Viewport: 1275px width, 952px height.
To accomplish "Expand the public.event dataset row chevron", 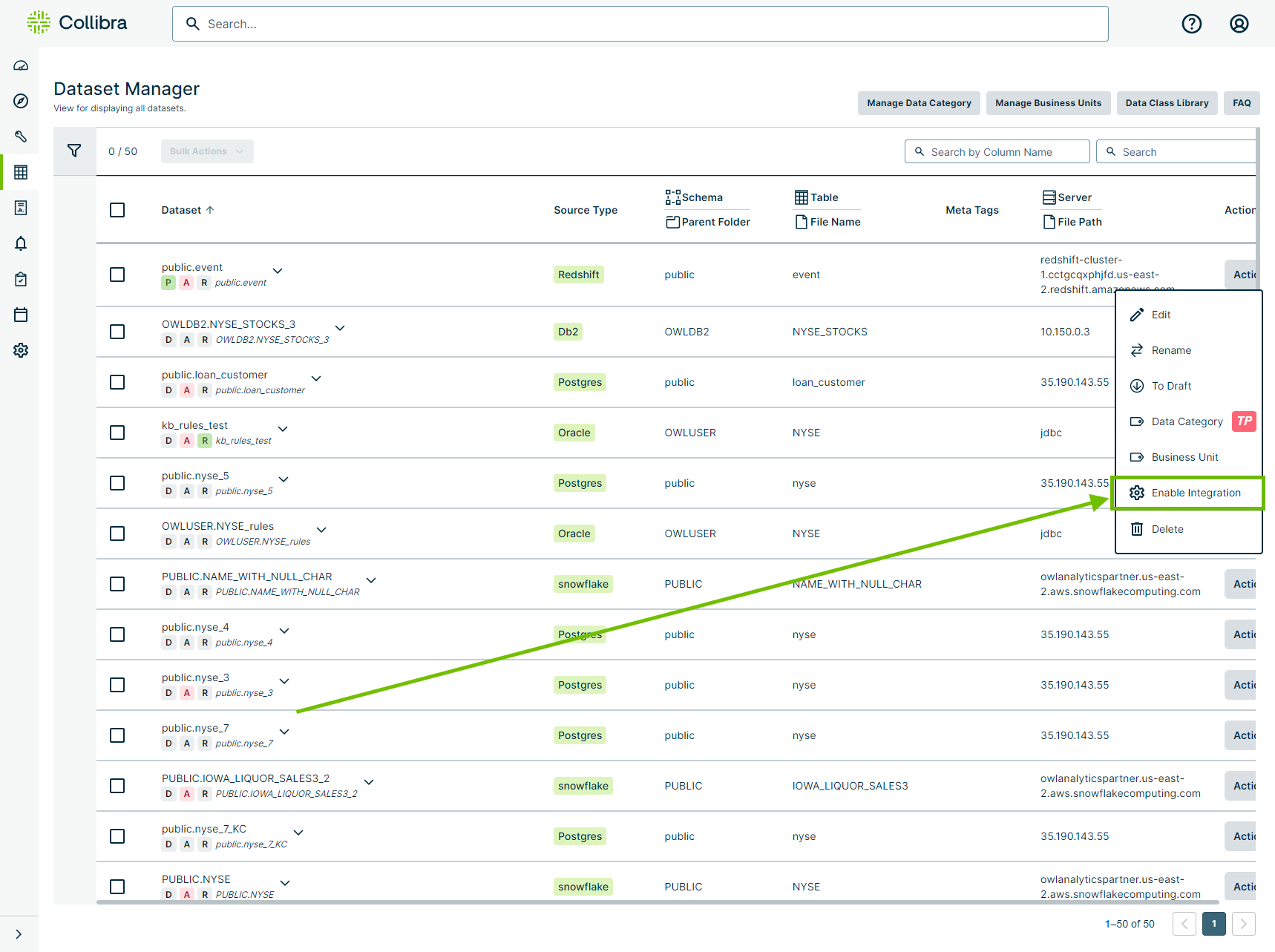I will click(x=277, y=272).
